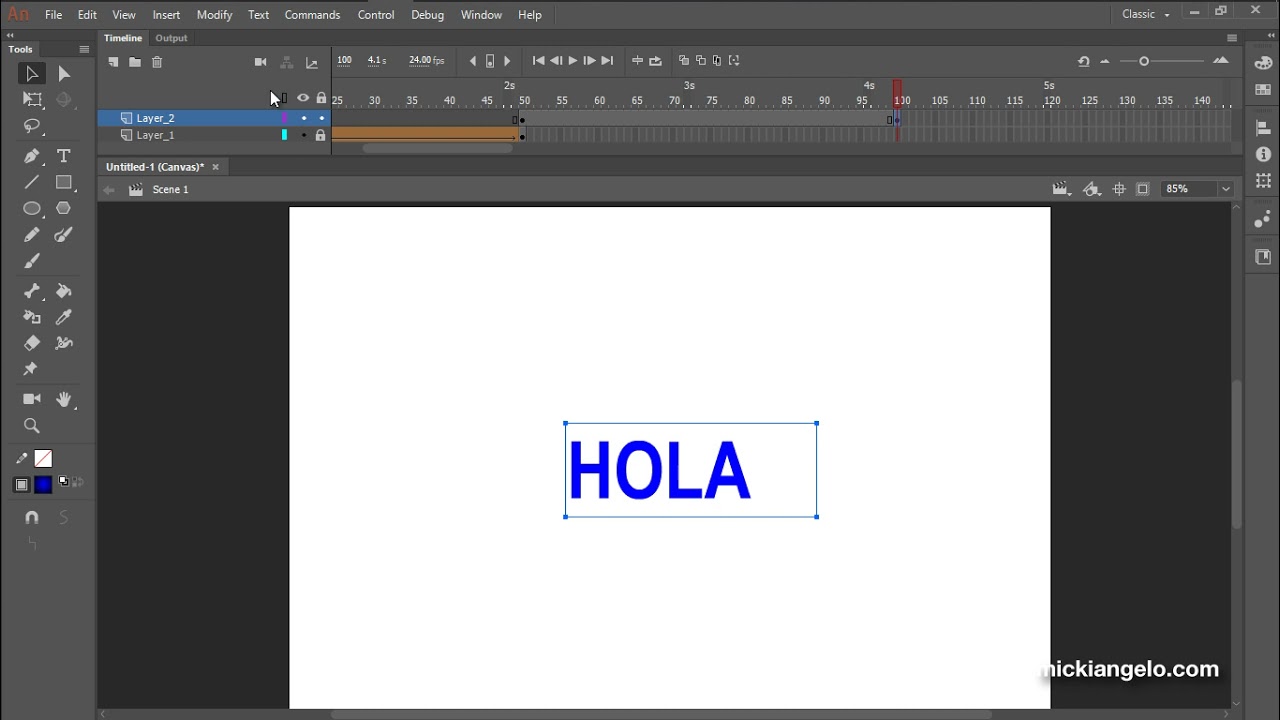Select the Rectangle tool
Screen dimensions: 1280x720
(64, 182)
